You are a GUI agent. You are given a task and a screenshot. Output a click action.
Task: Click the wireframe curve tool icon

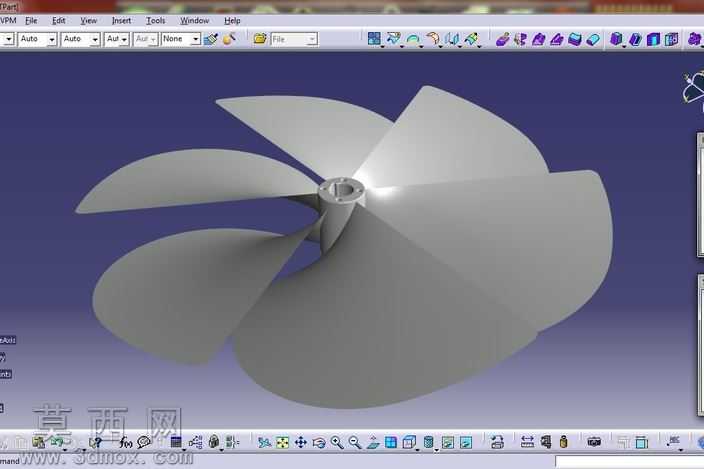(x=393, y=39)
